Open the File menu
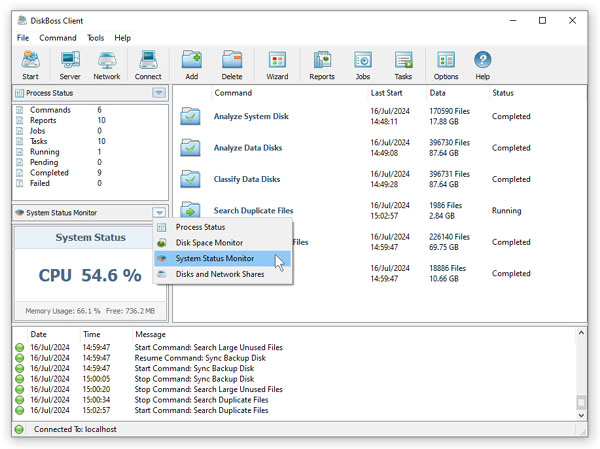The width and height of the screenshot is (600, 449). tap(23, 38)
